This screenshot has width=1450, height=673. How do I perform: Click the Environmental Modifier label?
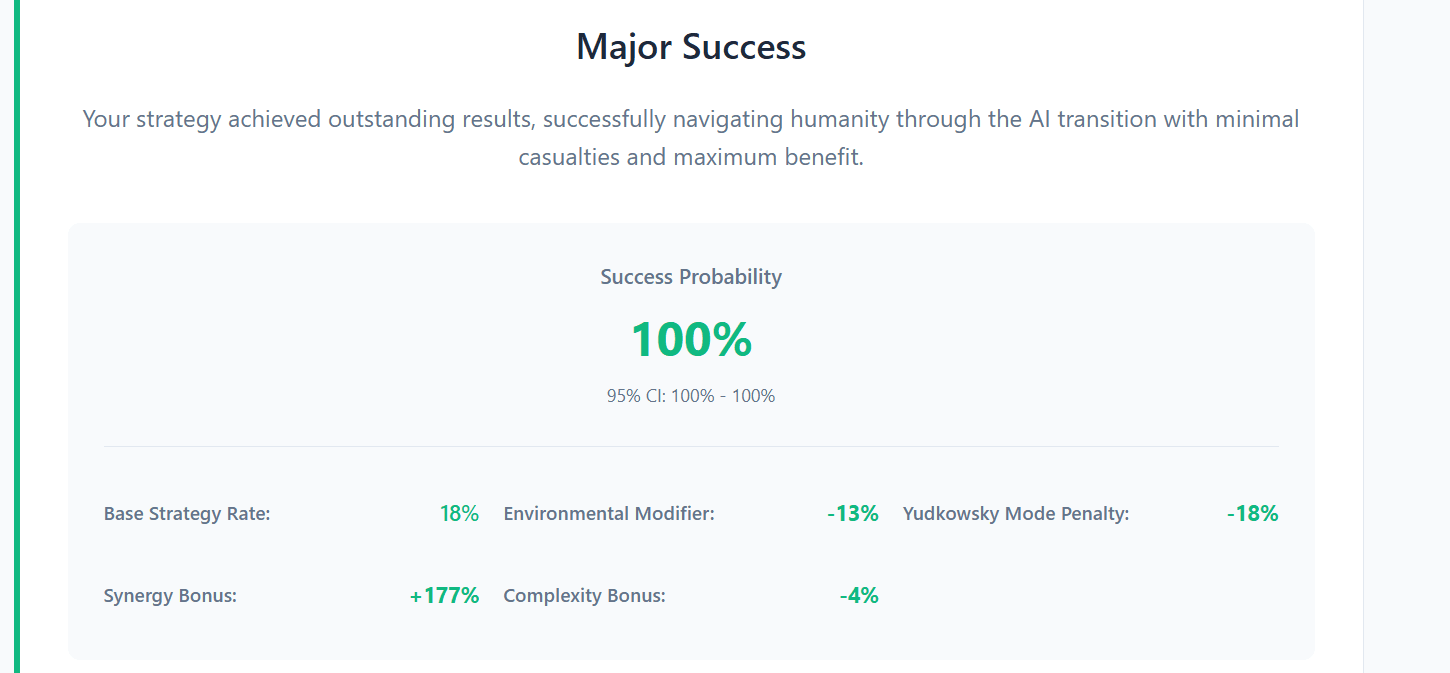click(x=609, y=514)
